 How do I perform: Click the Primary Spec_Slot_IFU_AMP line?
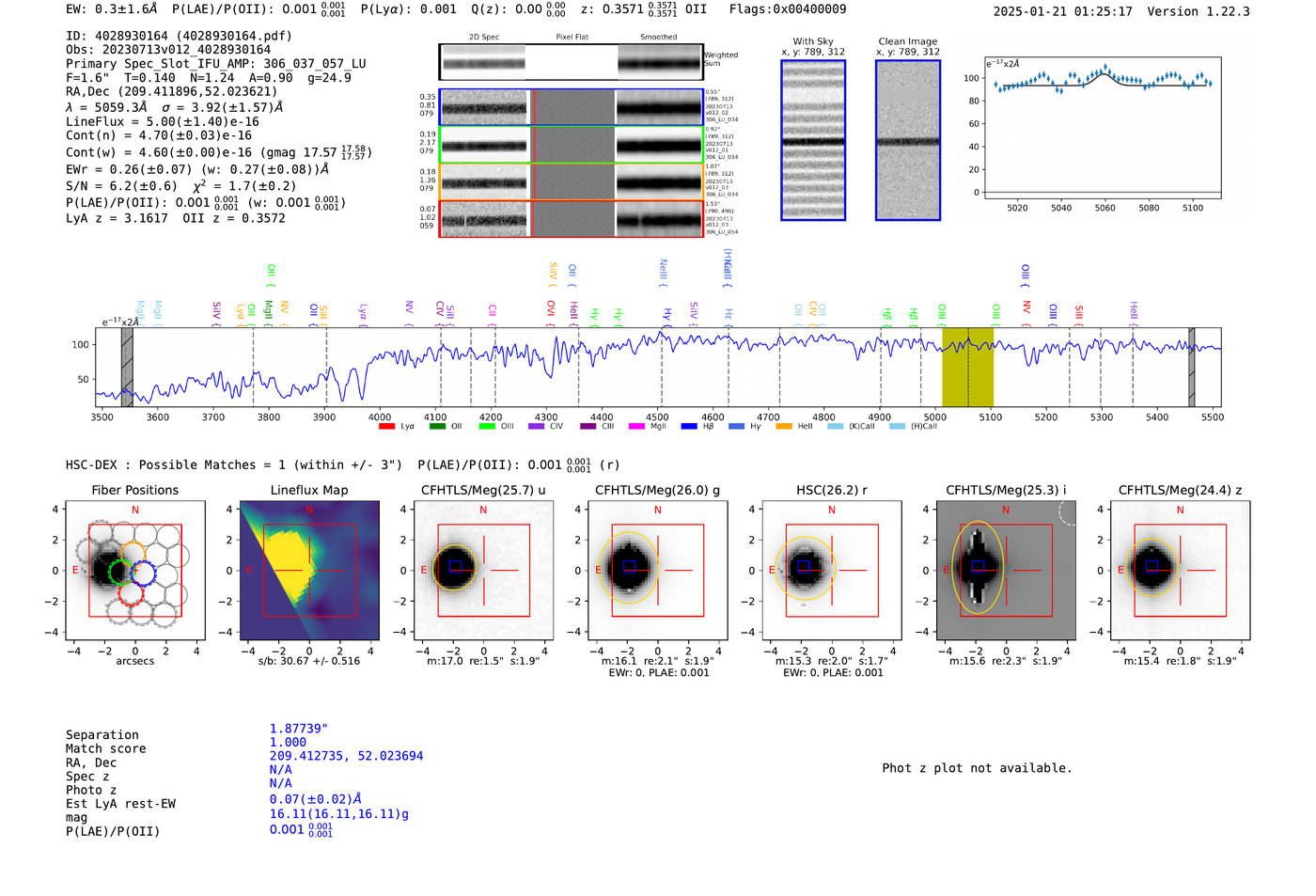(216, 64)
